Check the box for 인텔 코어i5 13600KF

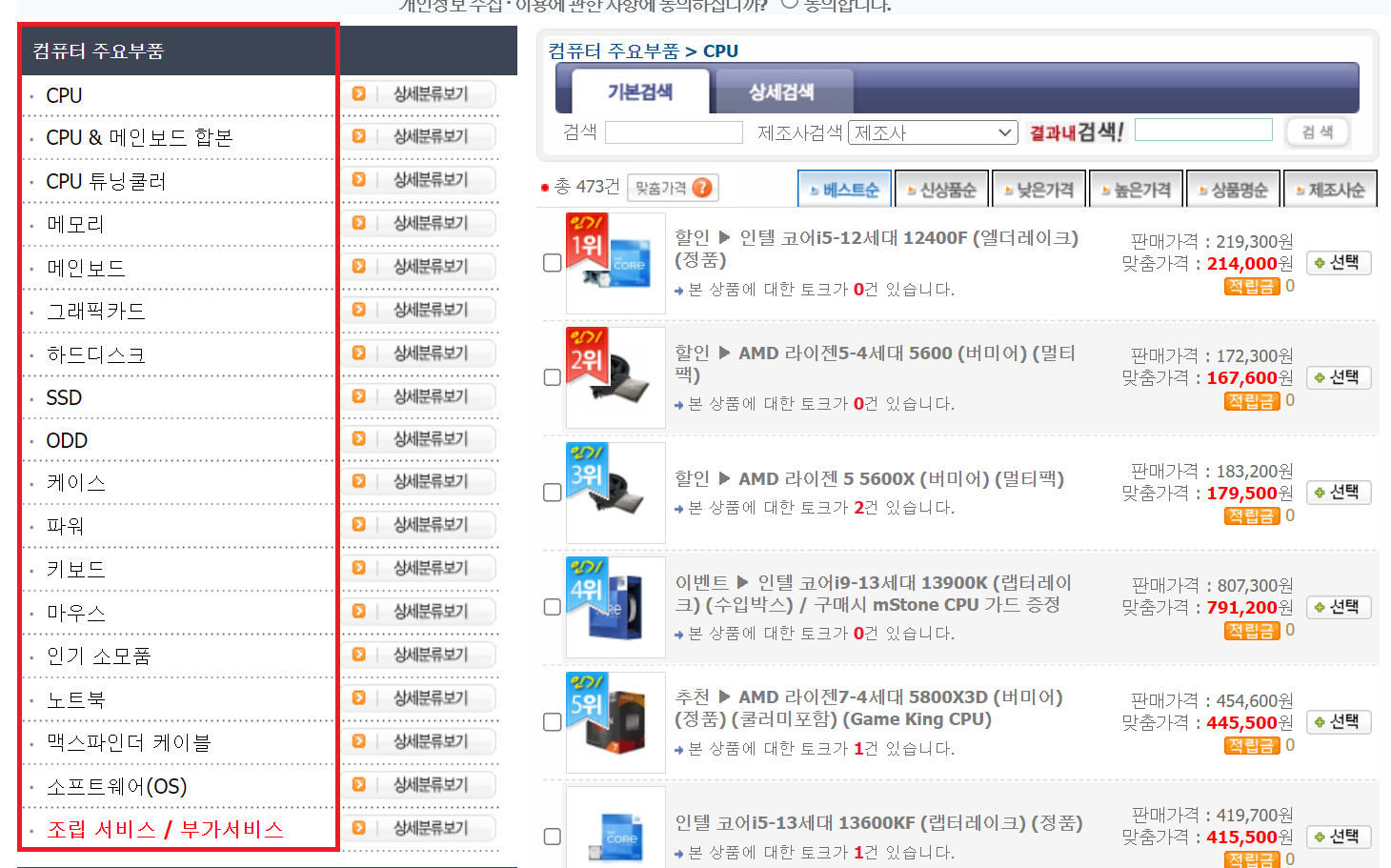[552, 837]
